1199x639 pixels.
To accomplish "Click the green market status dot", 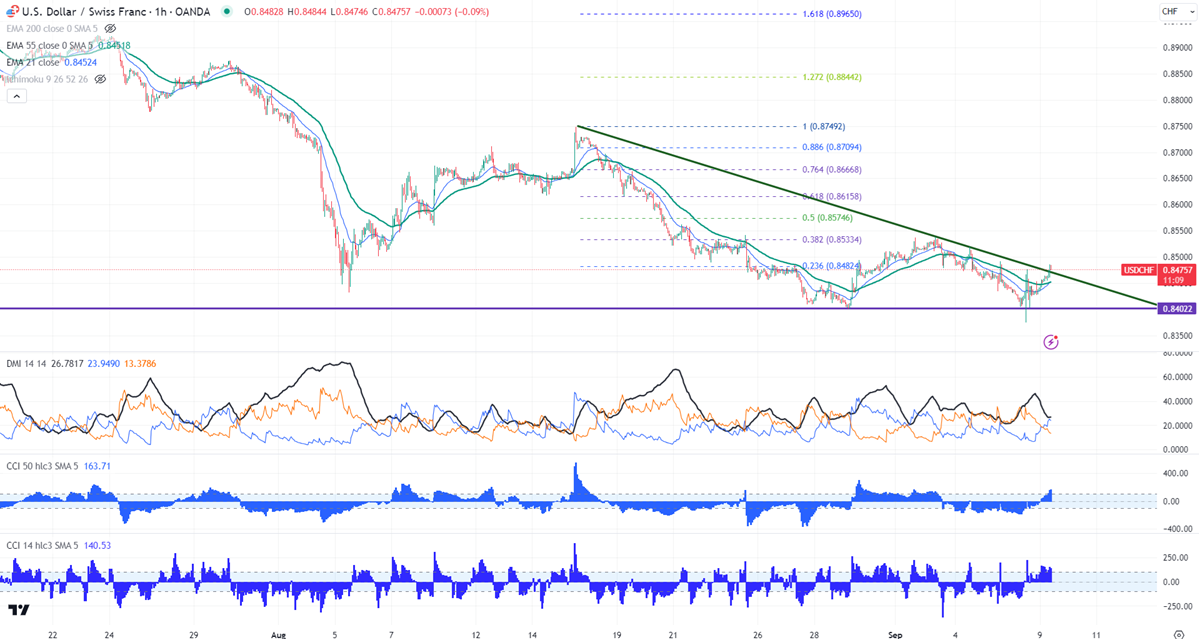I will coord(226,11).
